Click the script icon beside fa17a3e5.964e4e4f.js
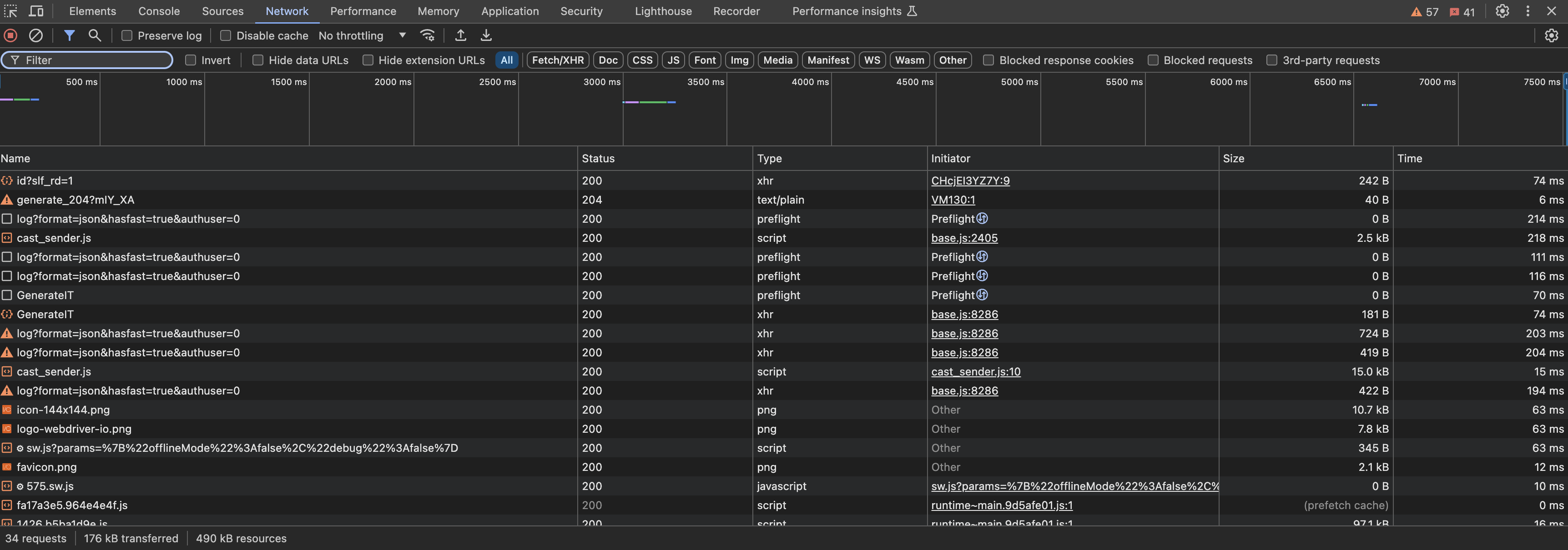1568x550 pixels. point(7,505)
